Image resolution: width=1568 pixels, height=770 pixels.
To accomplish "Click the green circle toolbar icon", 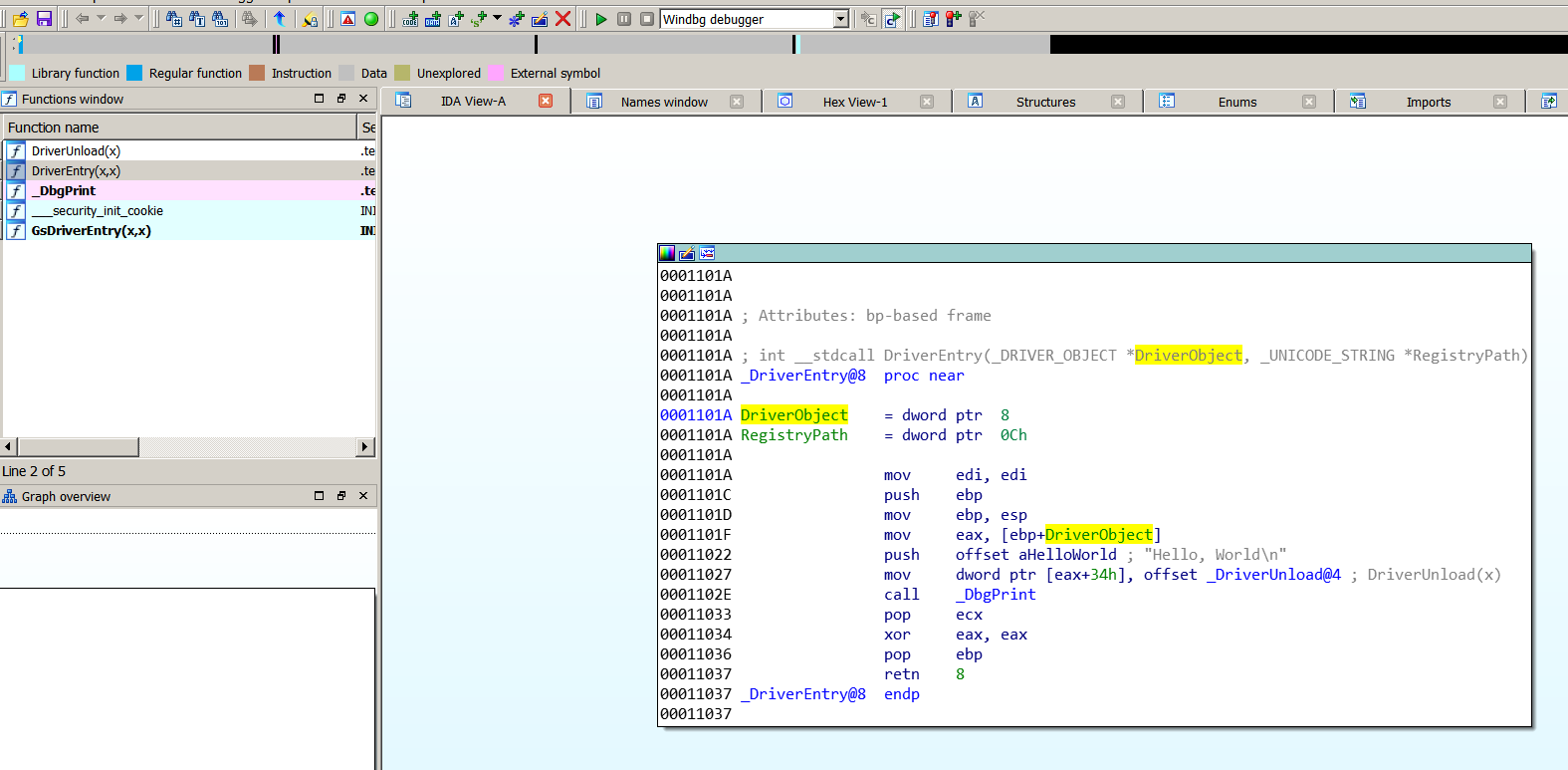I will (371, 19).
